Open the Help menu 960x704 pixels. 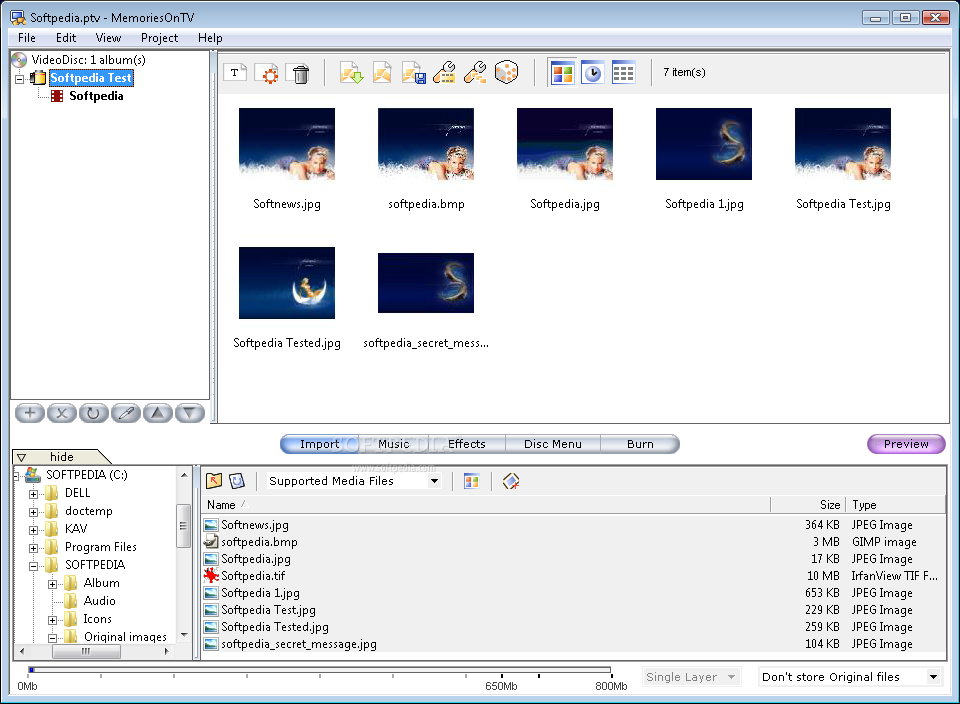[210, 38]
